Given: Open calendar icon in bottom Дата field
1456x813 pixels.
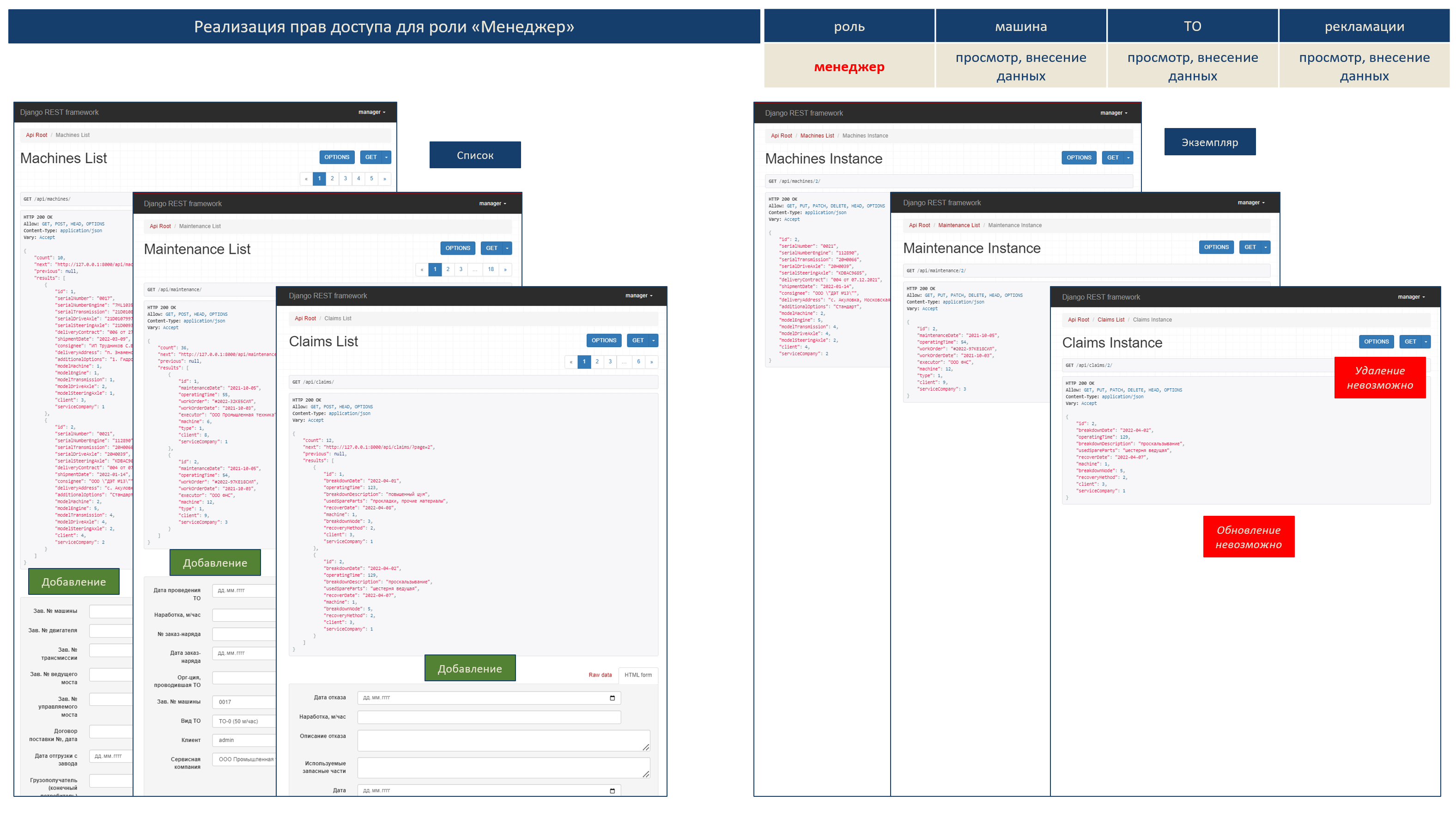Looking at the screenshot, I should 612,790.
